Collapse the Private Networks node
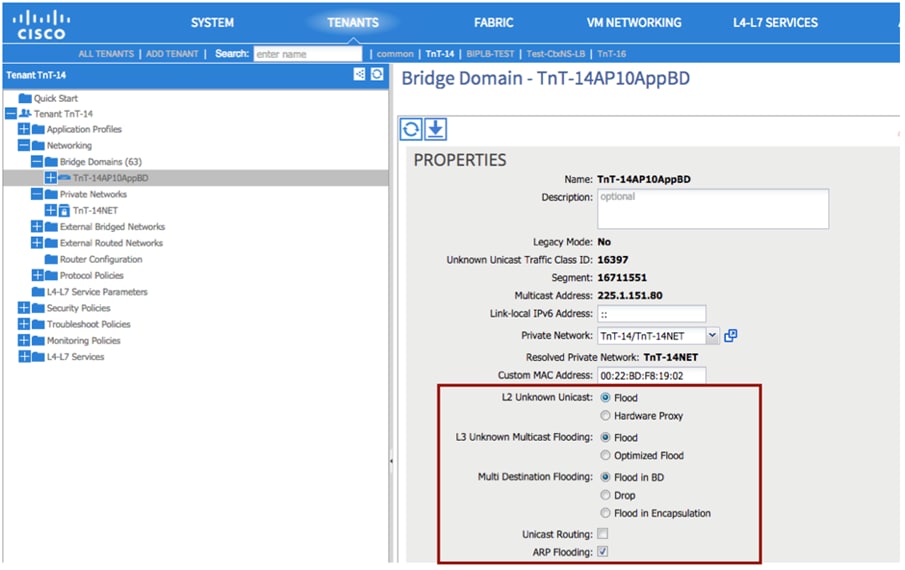The width and height of the screenshot is (905, 570). click(x=37, y=194)
